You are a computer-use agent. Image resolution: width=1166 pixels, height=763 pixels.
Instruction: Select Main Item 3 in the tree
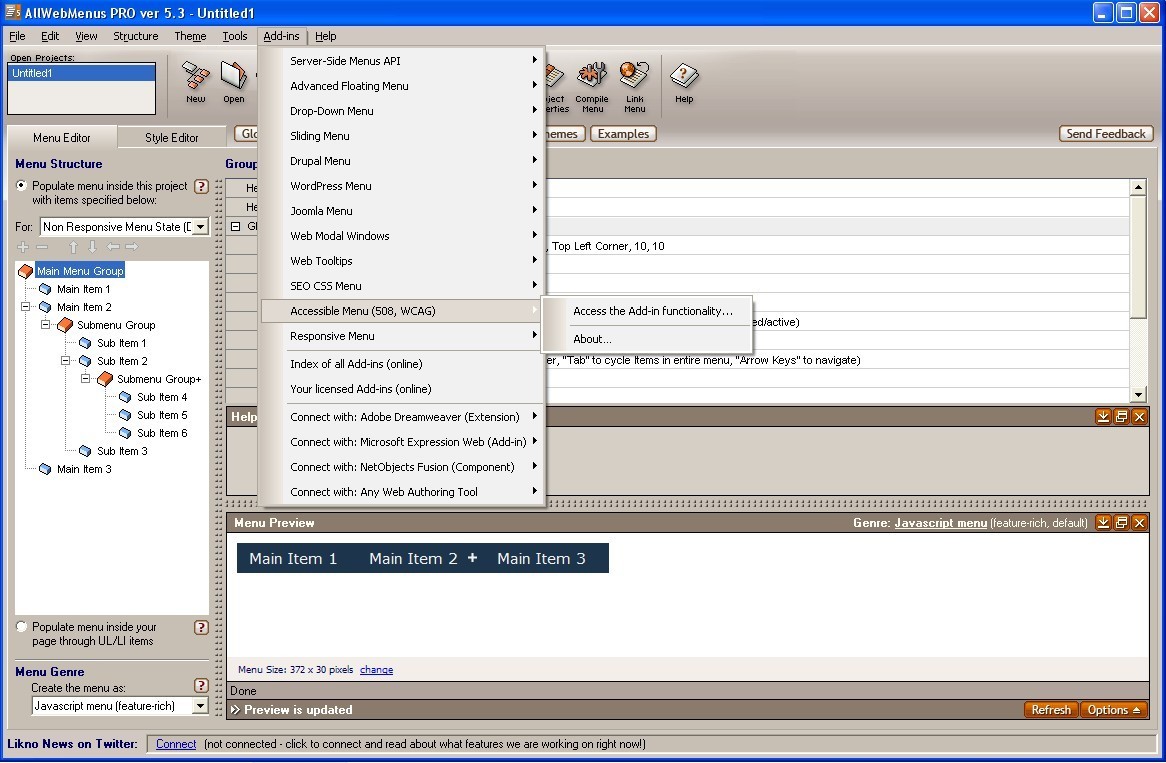[x=84, y=469]
